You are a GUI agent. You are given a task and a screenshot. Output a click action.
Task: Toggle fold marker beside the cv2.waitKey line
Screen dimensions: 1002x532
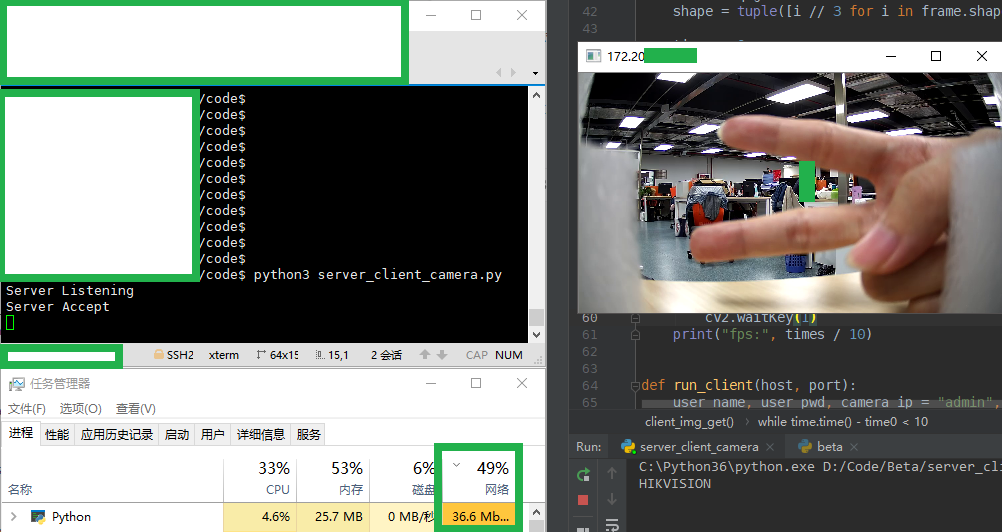click(635, 318)
